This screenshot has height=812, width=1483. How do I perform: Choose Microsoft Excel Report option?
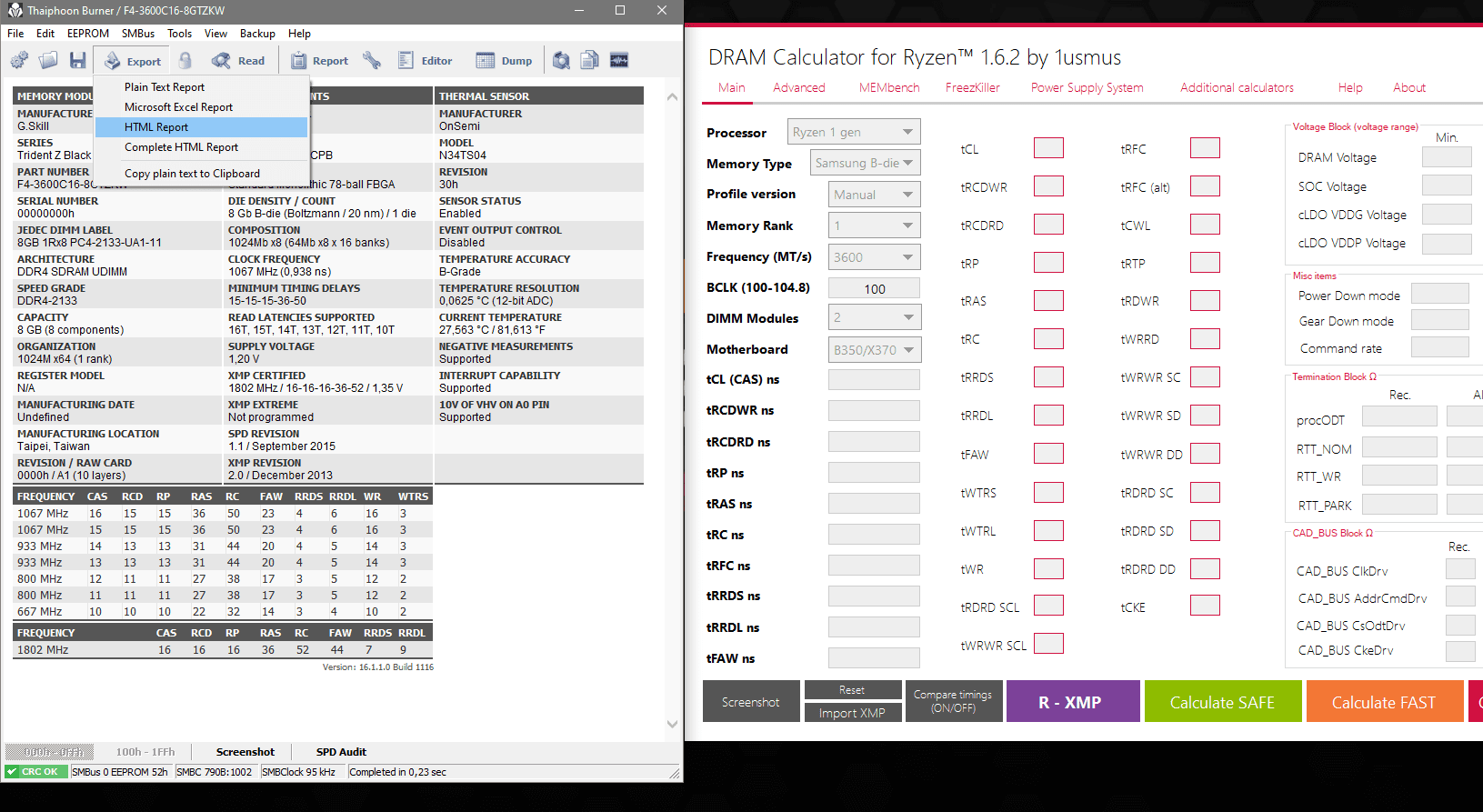[x=201, y=107]
